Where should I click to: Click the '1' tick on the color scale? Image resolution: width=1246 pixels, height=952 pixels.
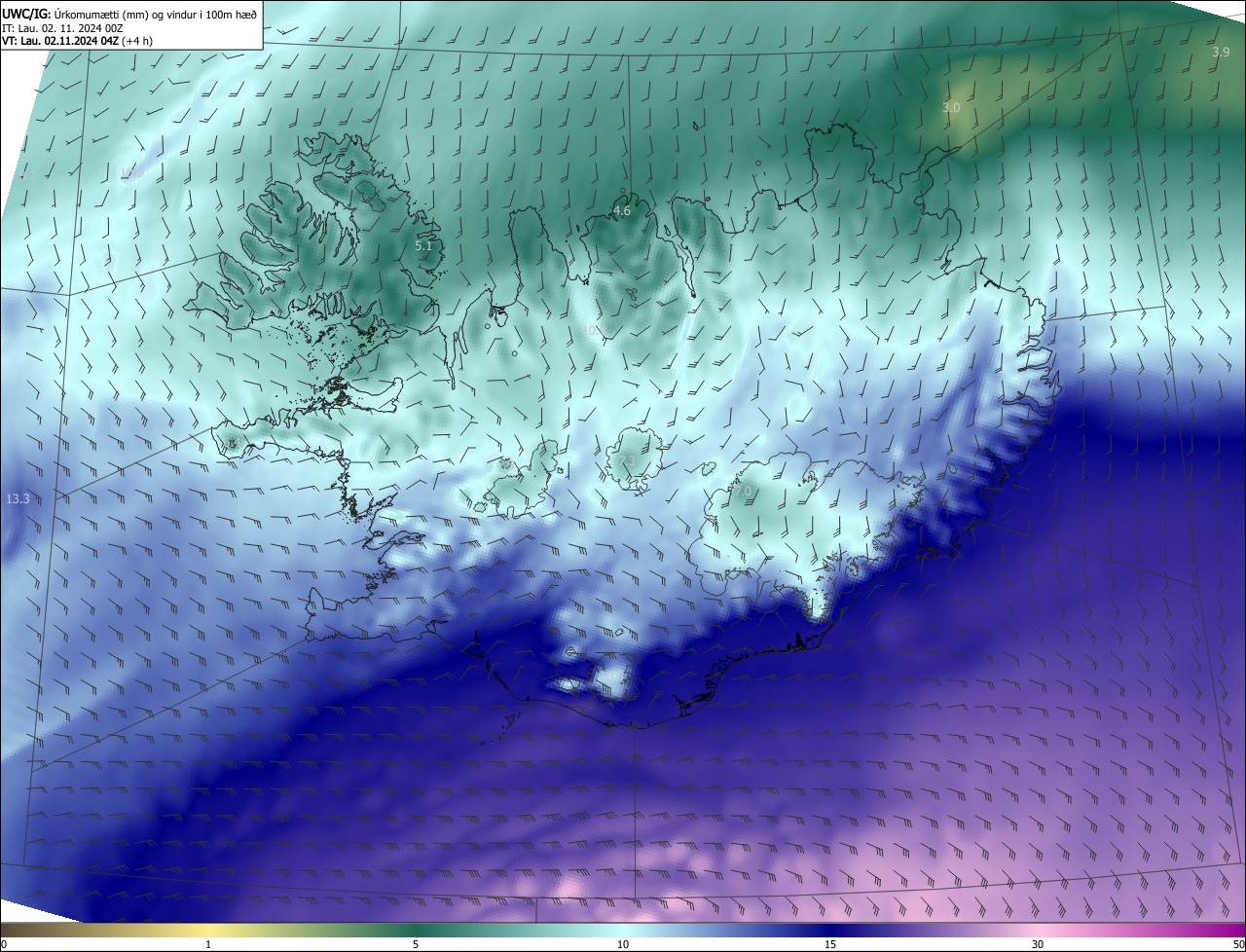(x=209, y=944)
